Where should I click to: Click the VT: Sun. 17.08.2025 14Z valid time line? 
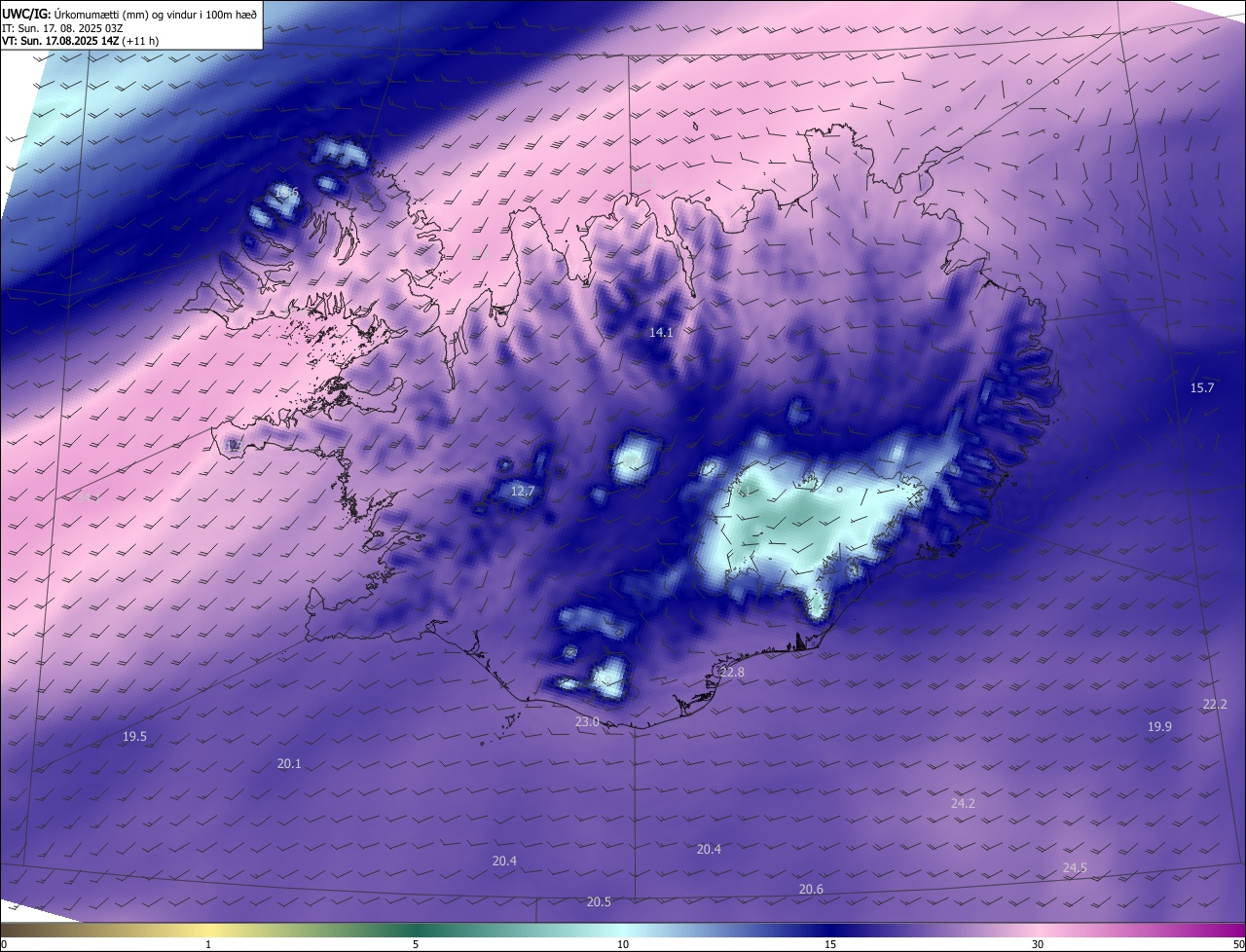point(80,41)
